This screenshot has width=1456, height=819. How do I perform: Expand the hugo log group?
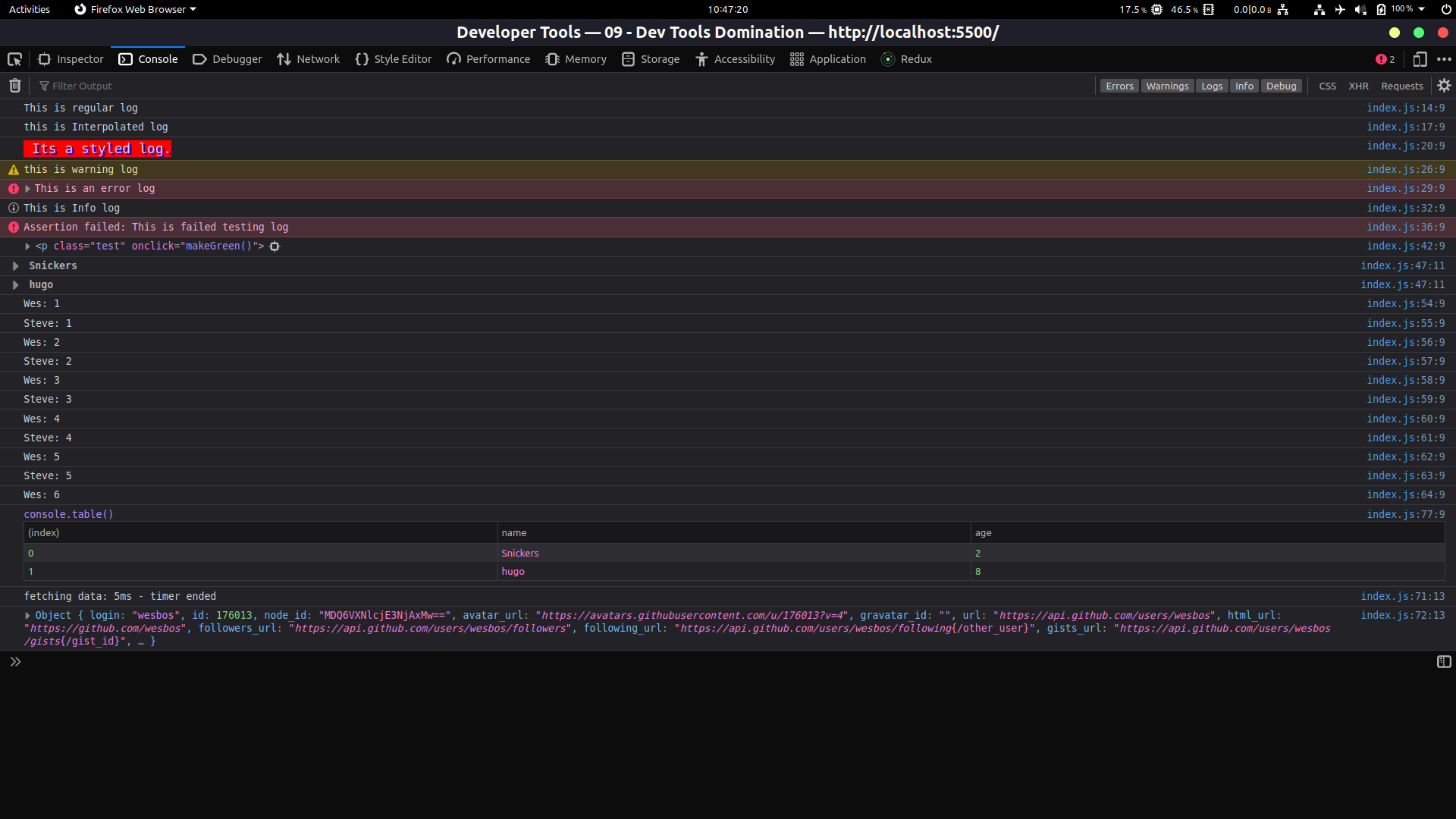(15, 285)
